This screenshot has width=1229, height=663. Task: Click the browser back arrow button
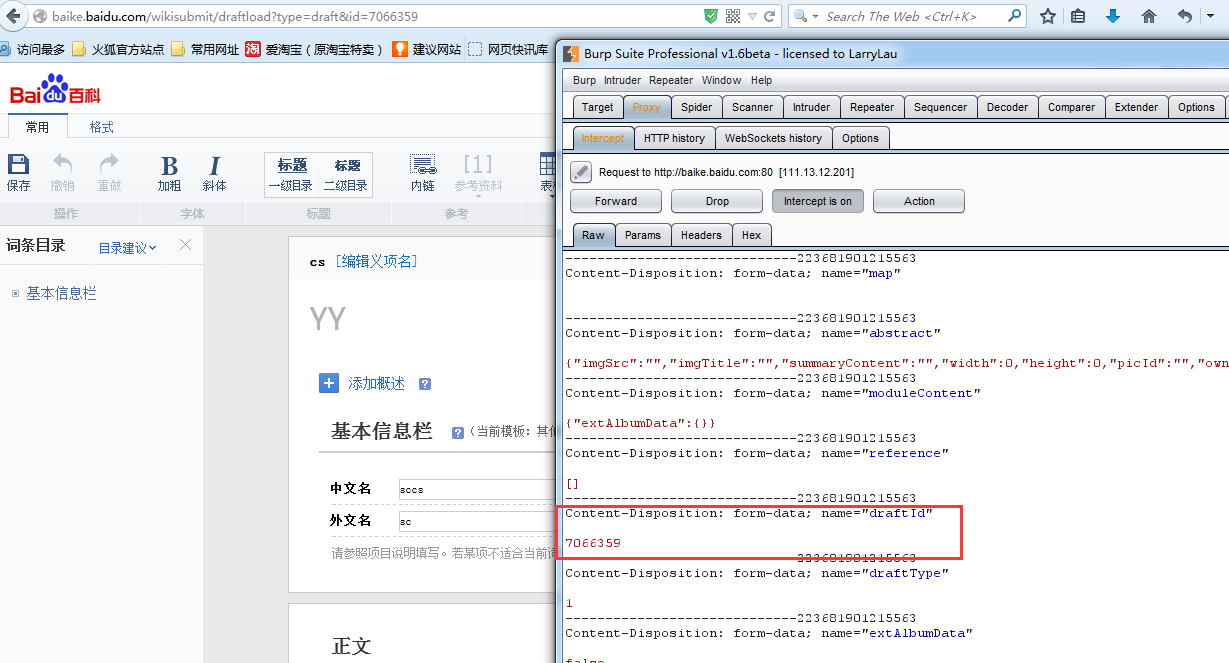(12, 16)
